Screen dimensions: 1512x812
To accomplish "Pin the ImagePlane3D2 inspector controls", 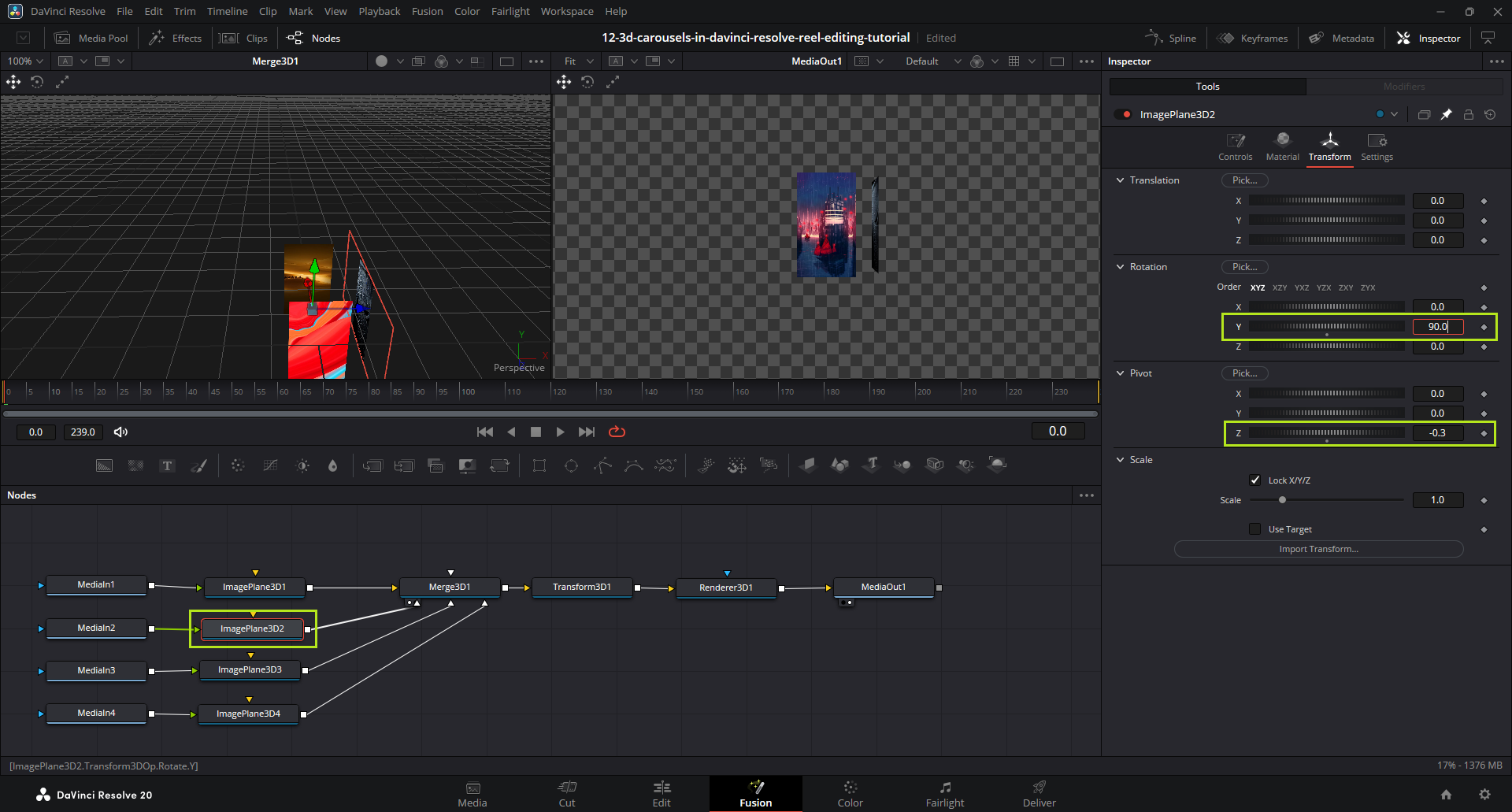I will click(1446, 115).
